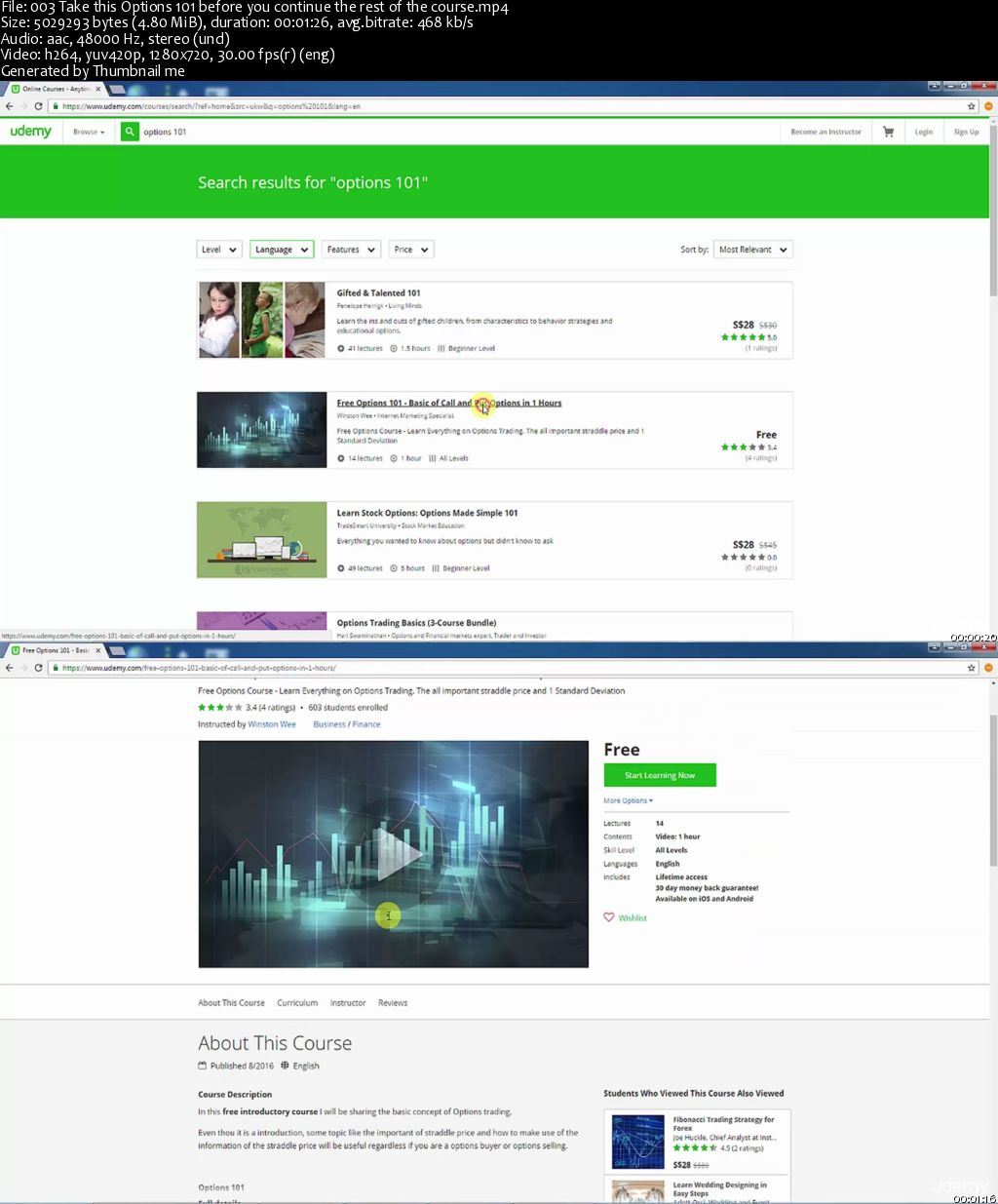Go back in the Free Options course window
The image size is (998, 1204).
click(x=9, y=668)
